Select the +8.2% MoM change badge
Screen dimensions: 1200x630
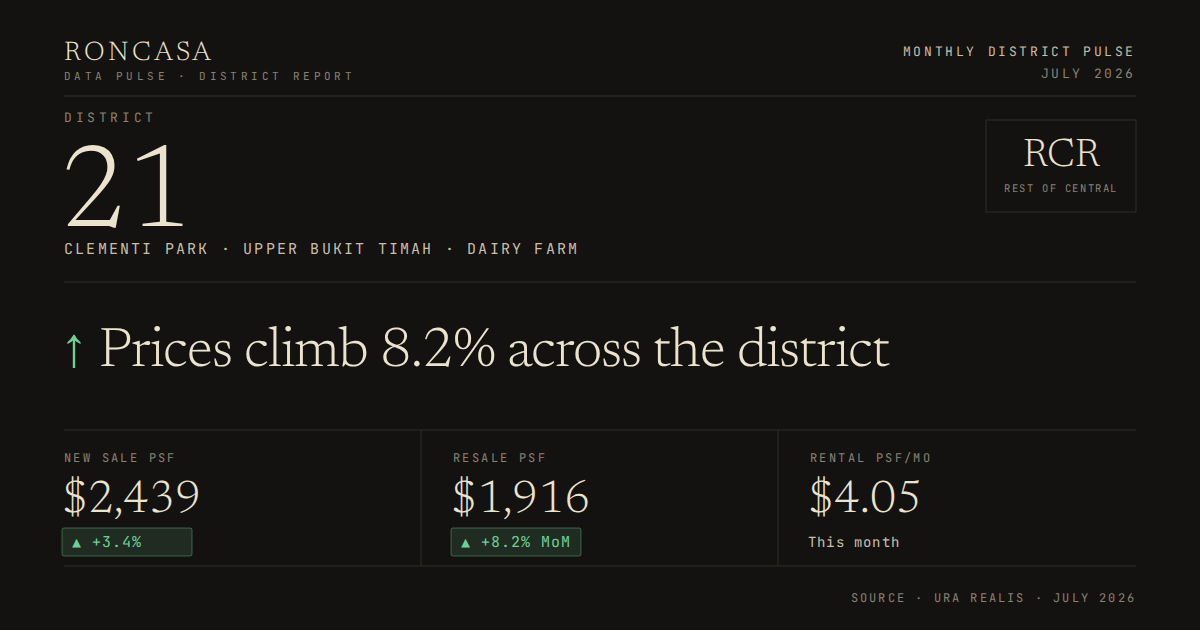tap(516, 542)
